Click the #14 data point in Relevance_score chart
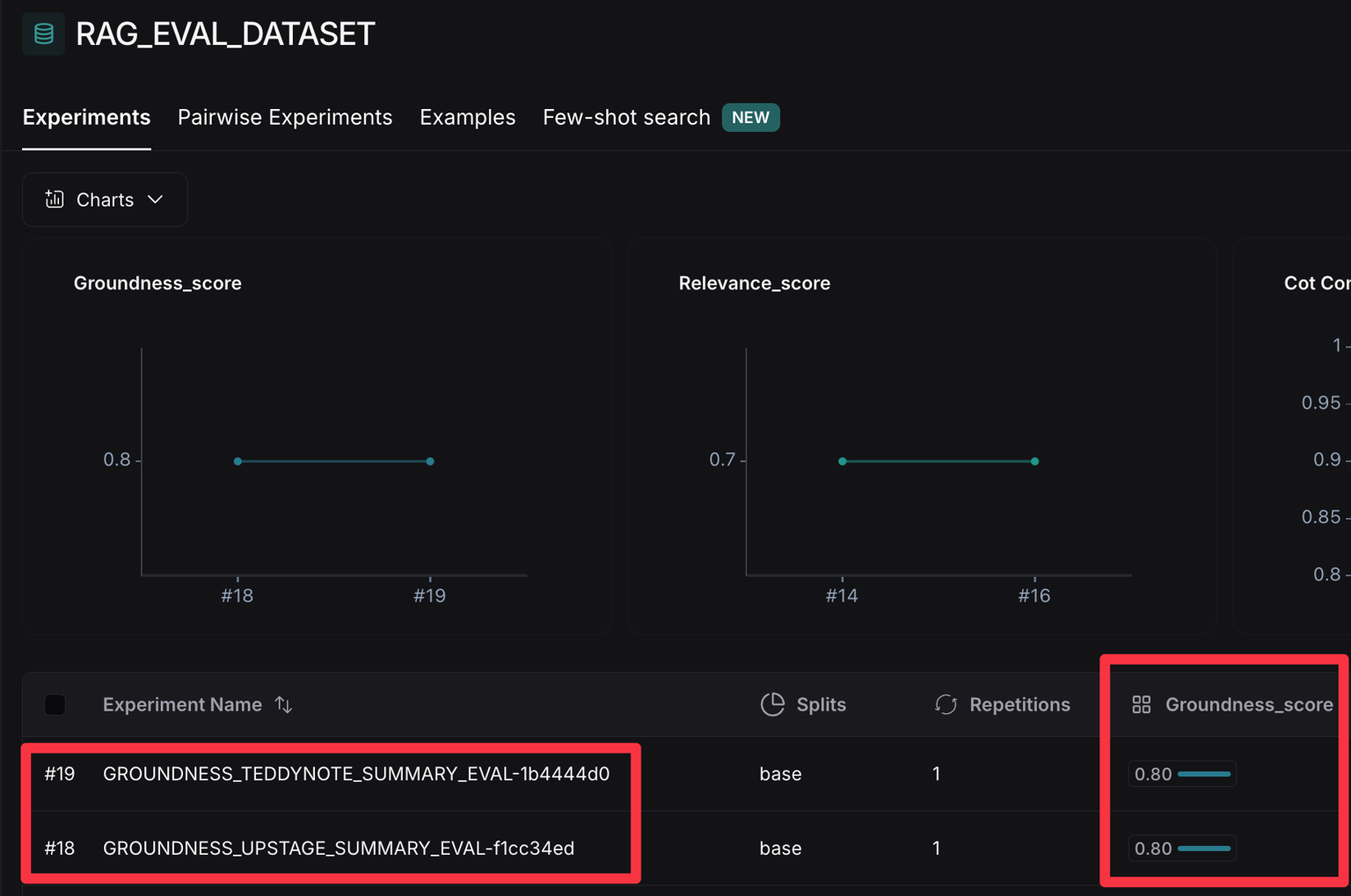The height and width of the screenshot is (896, 1351). click(843, 461)
